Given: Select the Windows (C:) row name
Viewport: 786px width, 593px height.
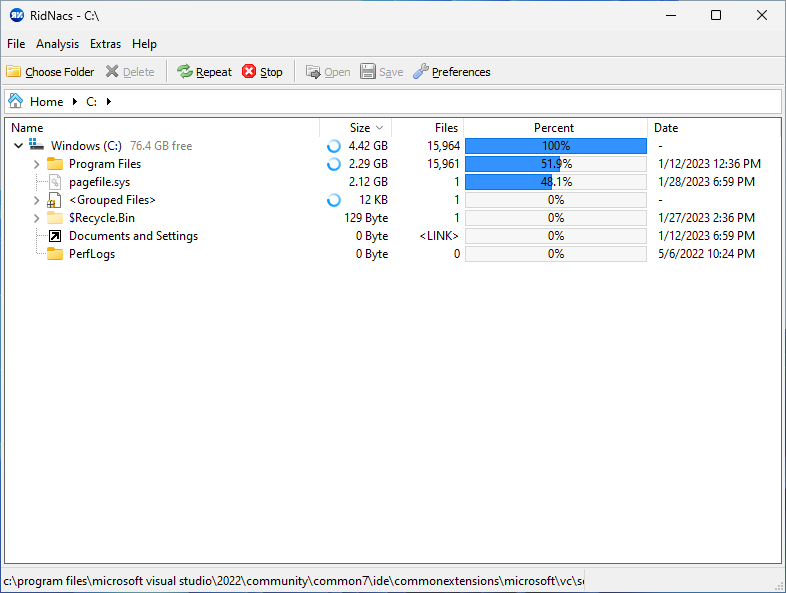Looking at the screenshot, I should [86, 146].
